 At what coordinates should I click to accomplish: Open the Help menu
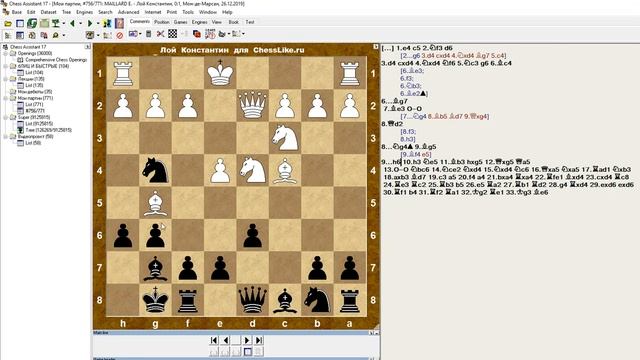[227, 12]
